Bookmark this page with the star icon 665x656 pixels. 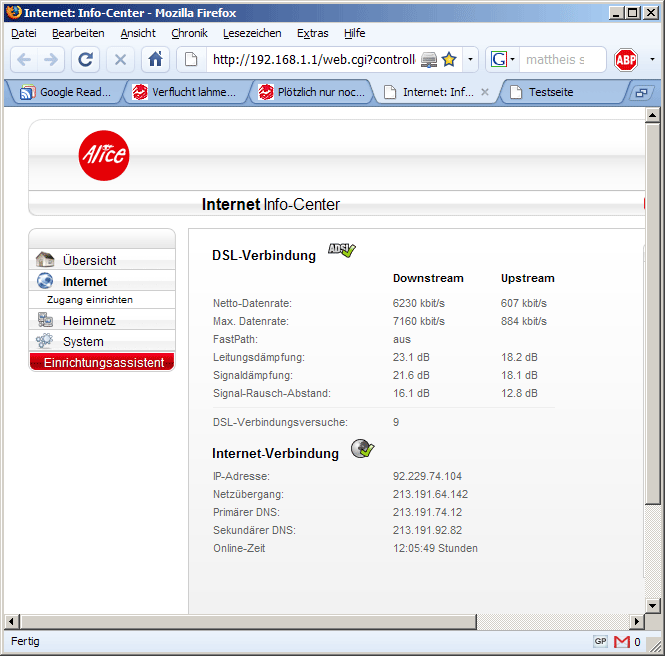(x=449, y=59)
